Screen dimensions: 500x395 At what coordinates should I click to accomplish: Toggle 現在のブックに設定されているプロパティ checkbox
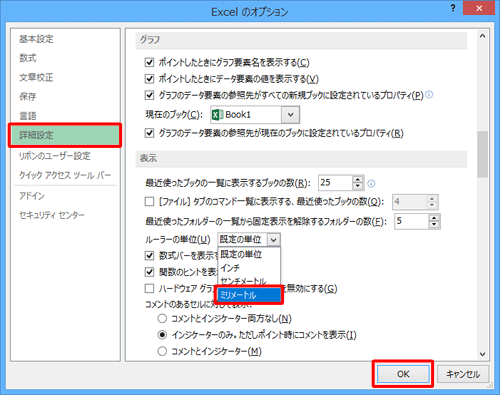(149, 133)
